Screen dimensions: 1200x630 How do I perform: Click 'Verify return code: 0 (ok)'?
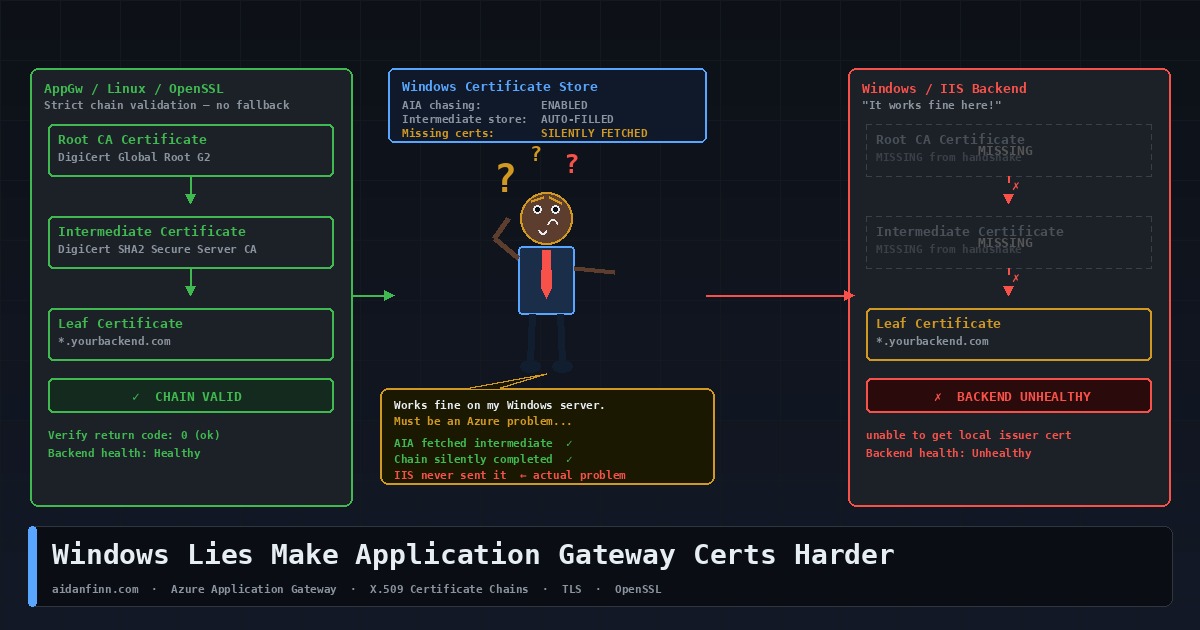tap(134, 435)
